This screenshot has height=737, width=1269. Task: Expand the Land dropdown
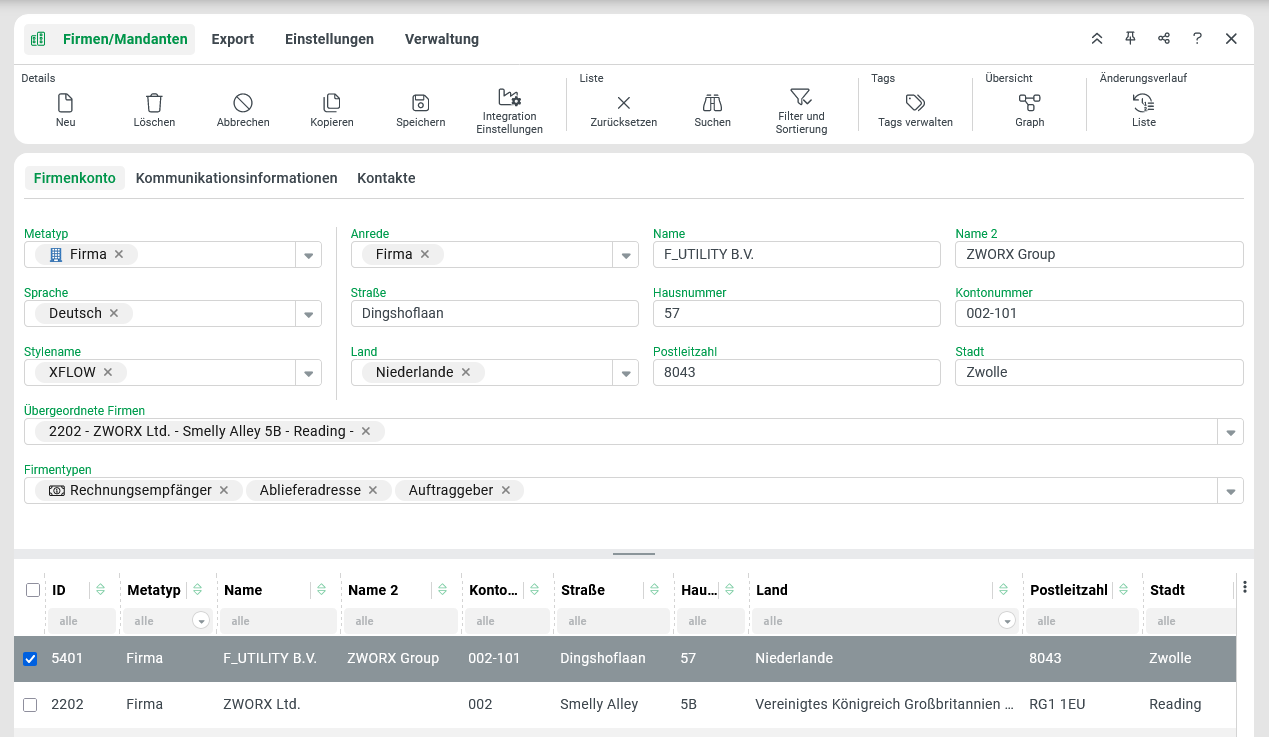click(626, 373)
